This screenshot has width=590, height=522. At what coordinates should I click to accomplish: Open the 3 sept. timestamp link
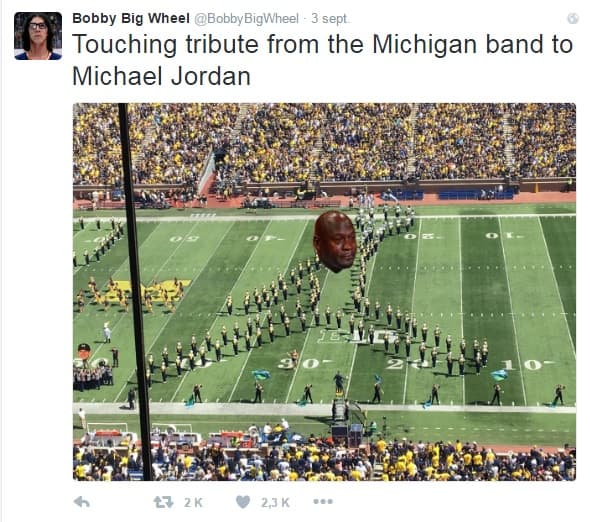pos(330,18)
